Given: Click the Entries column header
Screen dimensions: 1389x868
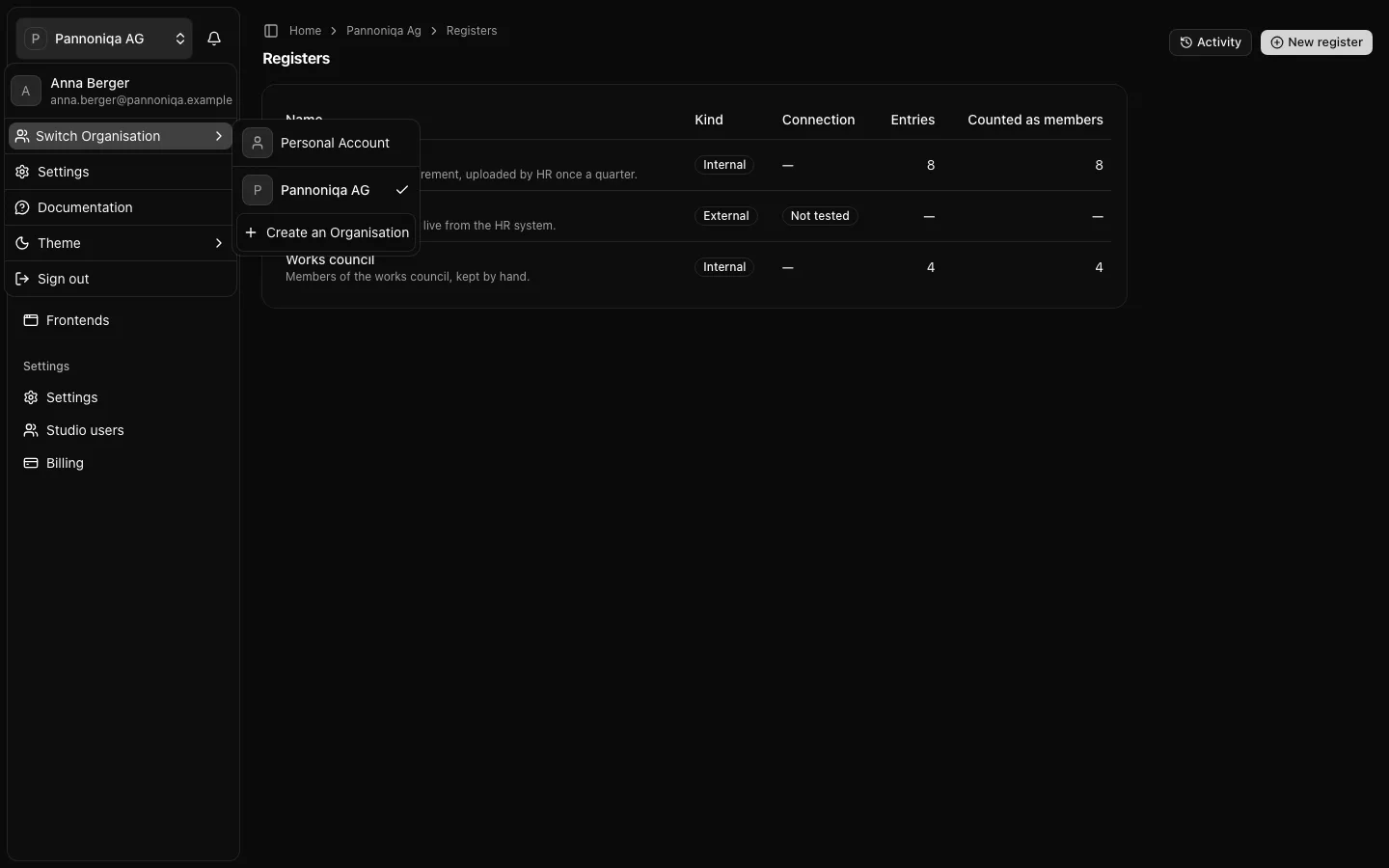Looking at the screenshot, I should 912,120.
